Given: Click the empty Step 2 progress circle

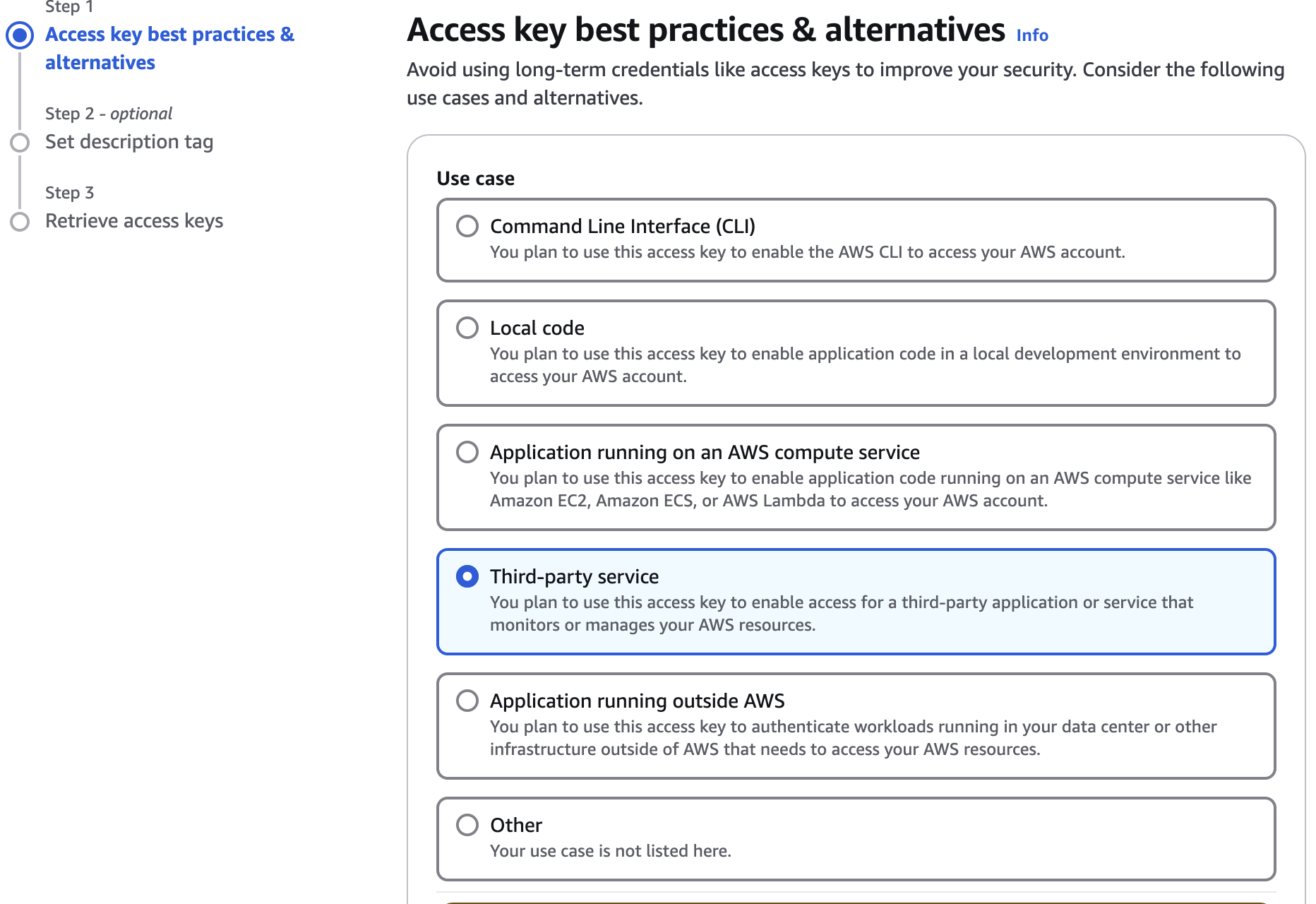Looking at the screenshot, I should tap(20, 142).
